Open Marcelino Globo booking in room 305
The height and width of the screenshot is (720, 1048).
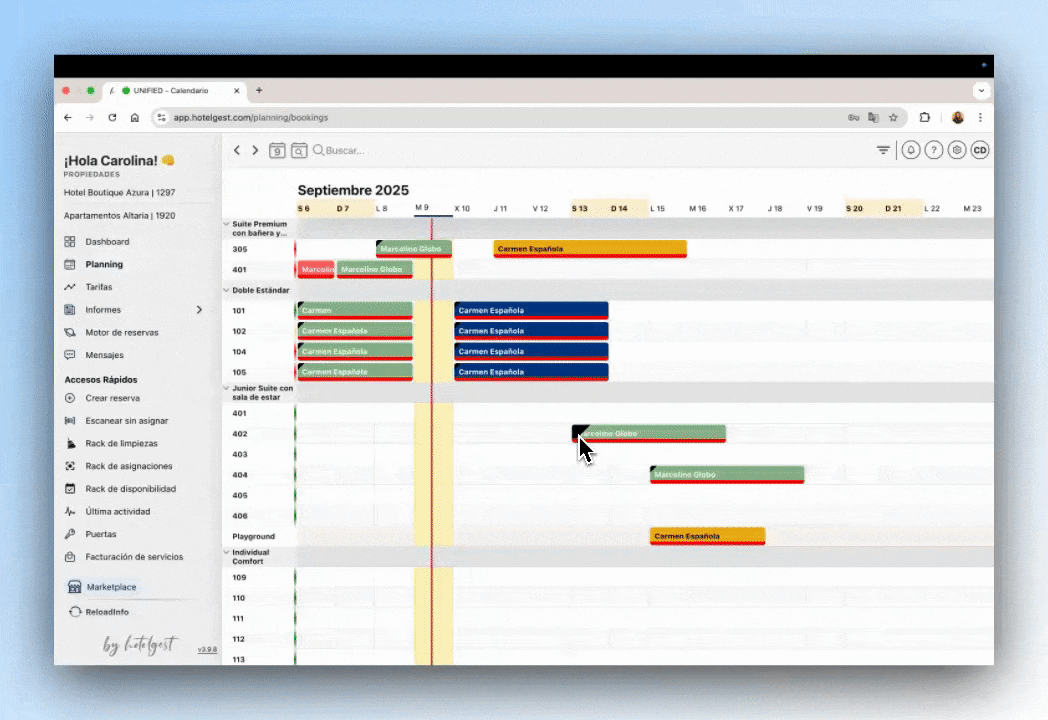click(414, 249)
